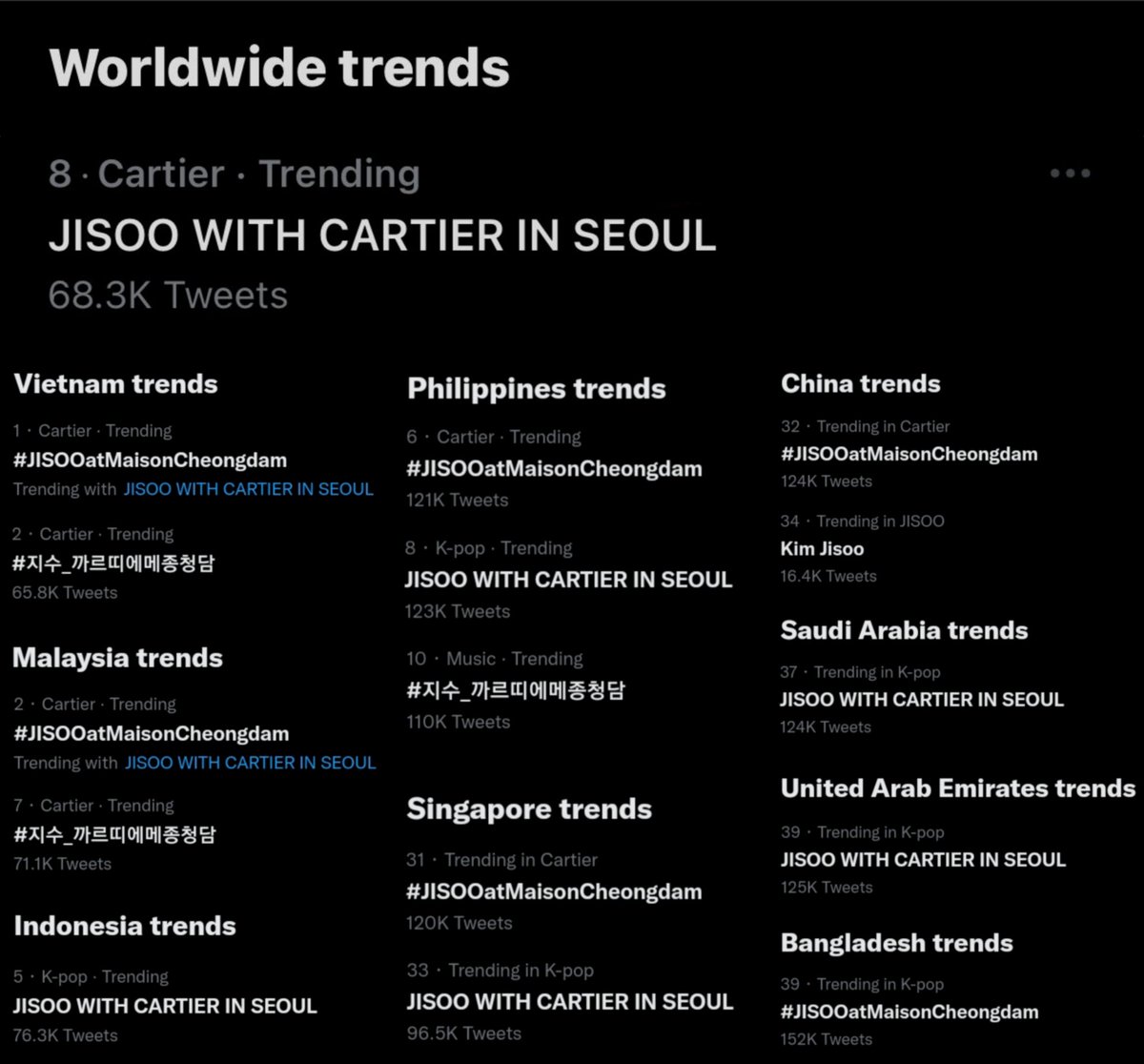Viewport: 1144px width, 1064px height.
Task: Click "7 · Cartier · Trending" in Malaysia
Action: [x=94, y=806]
